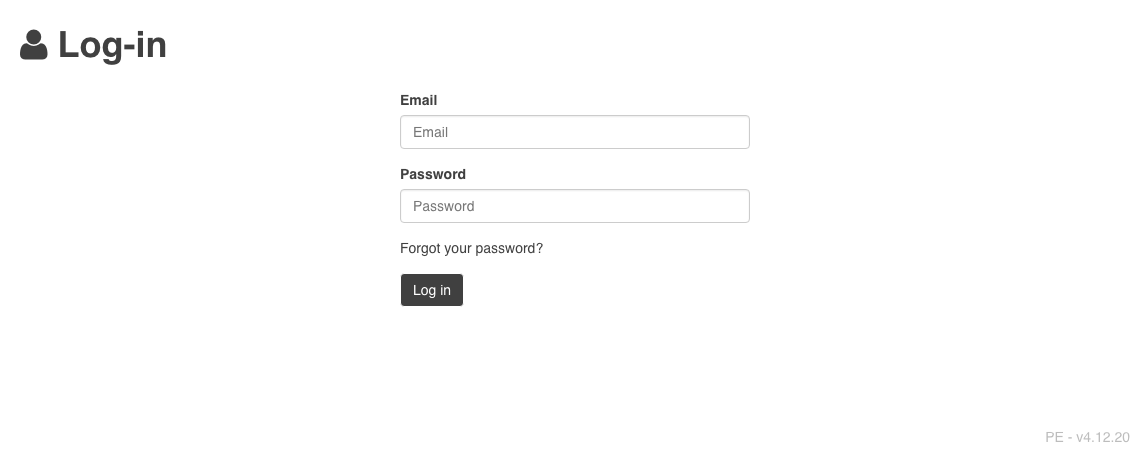1140x460 pixels.
Task: Click the large Log-in title text
Action: [x=112, y=46]
